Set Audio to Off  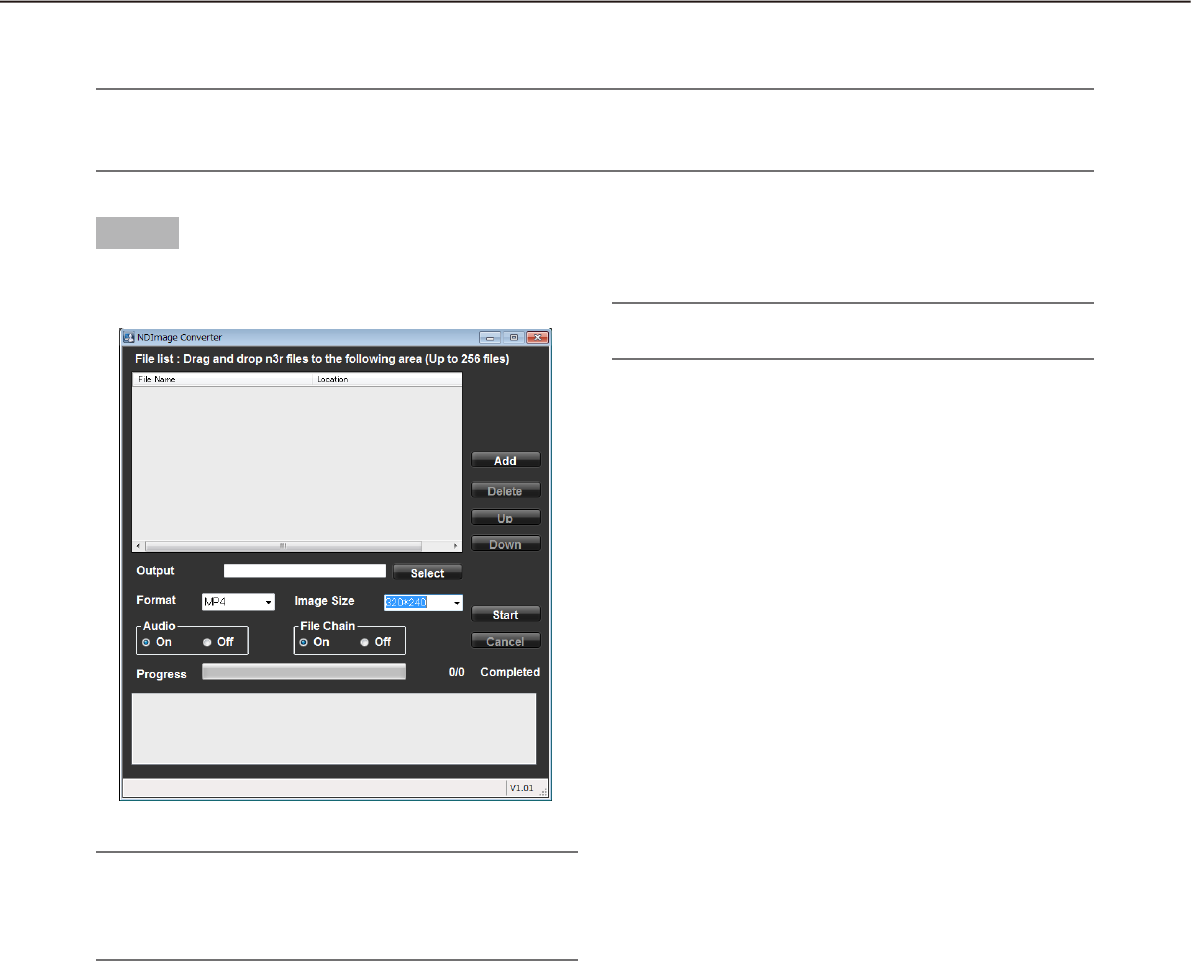(207, 643)
